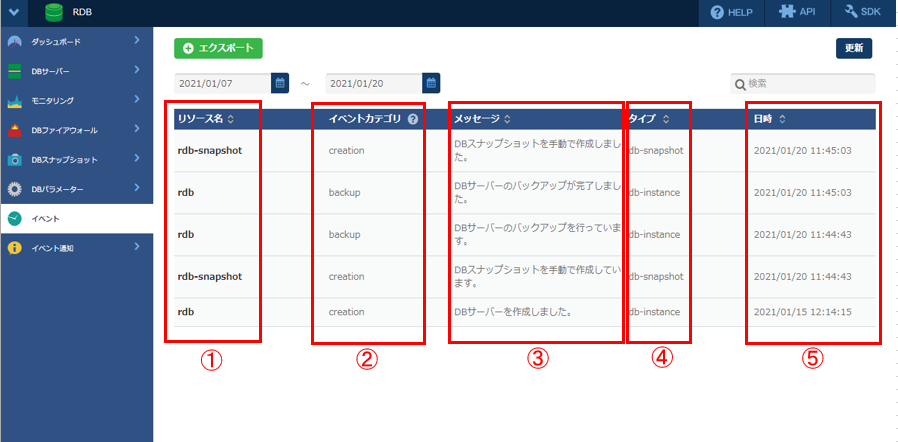Open the top-left service dropdown arrow
The height and width of the screenshot is (442, 898).
coord(14,12)
